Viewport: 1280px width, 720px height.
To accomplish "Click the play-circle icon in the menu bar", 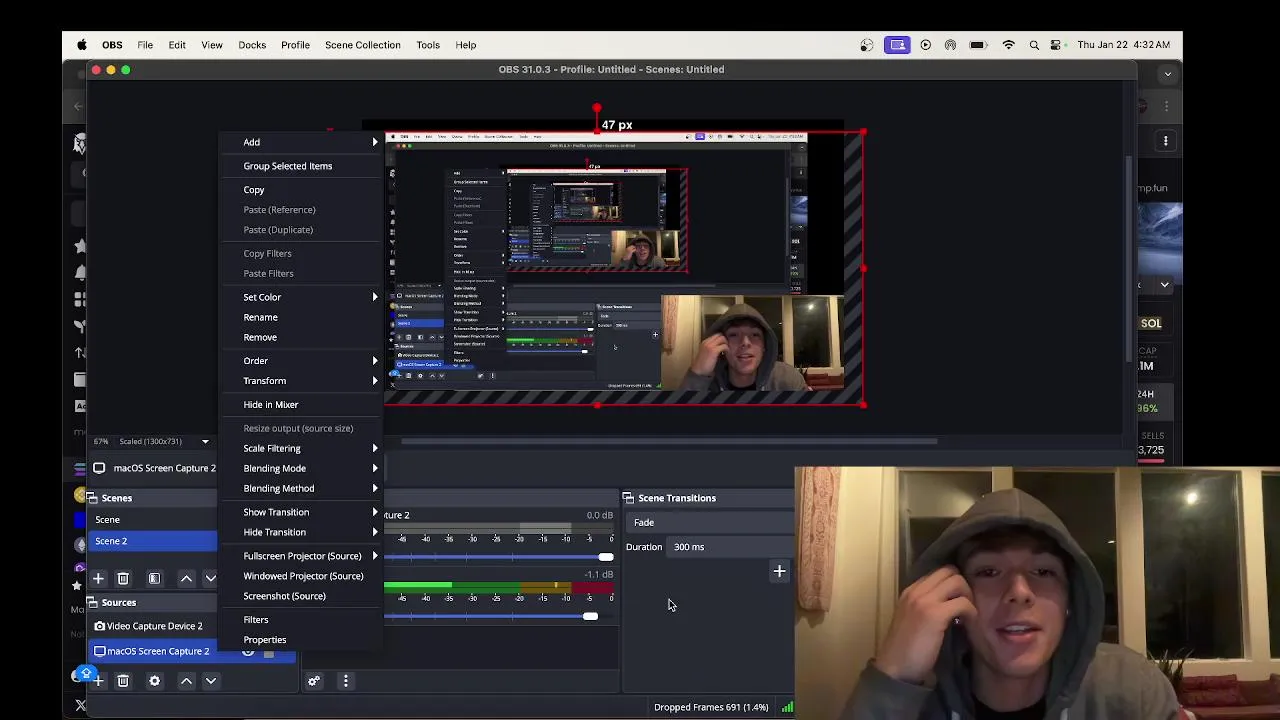I will pyautogui.click(x=925, y=45).
